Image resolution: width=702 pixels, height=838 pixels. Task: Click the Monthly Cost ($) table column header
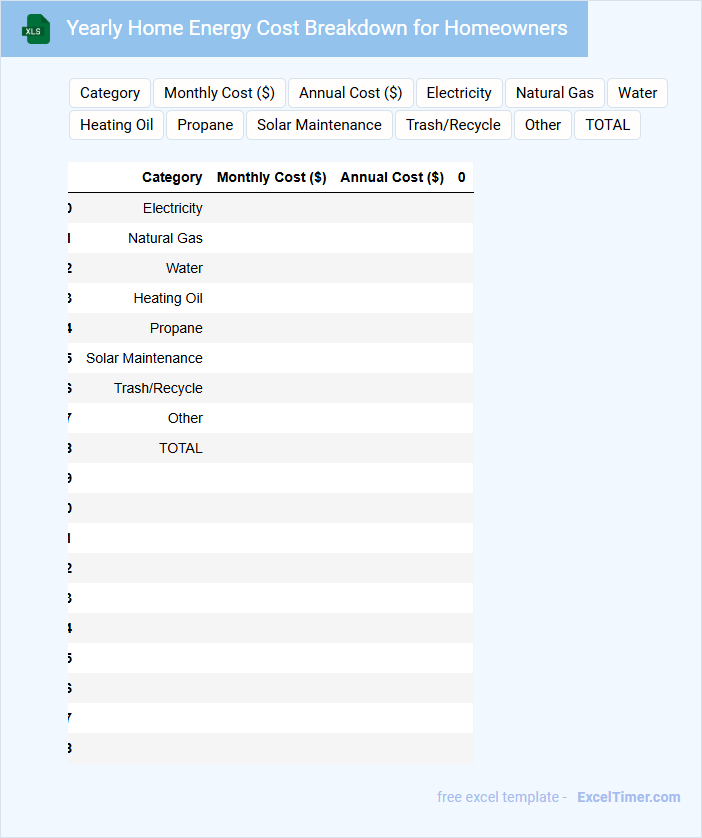pos(271,177)
